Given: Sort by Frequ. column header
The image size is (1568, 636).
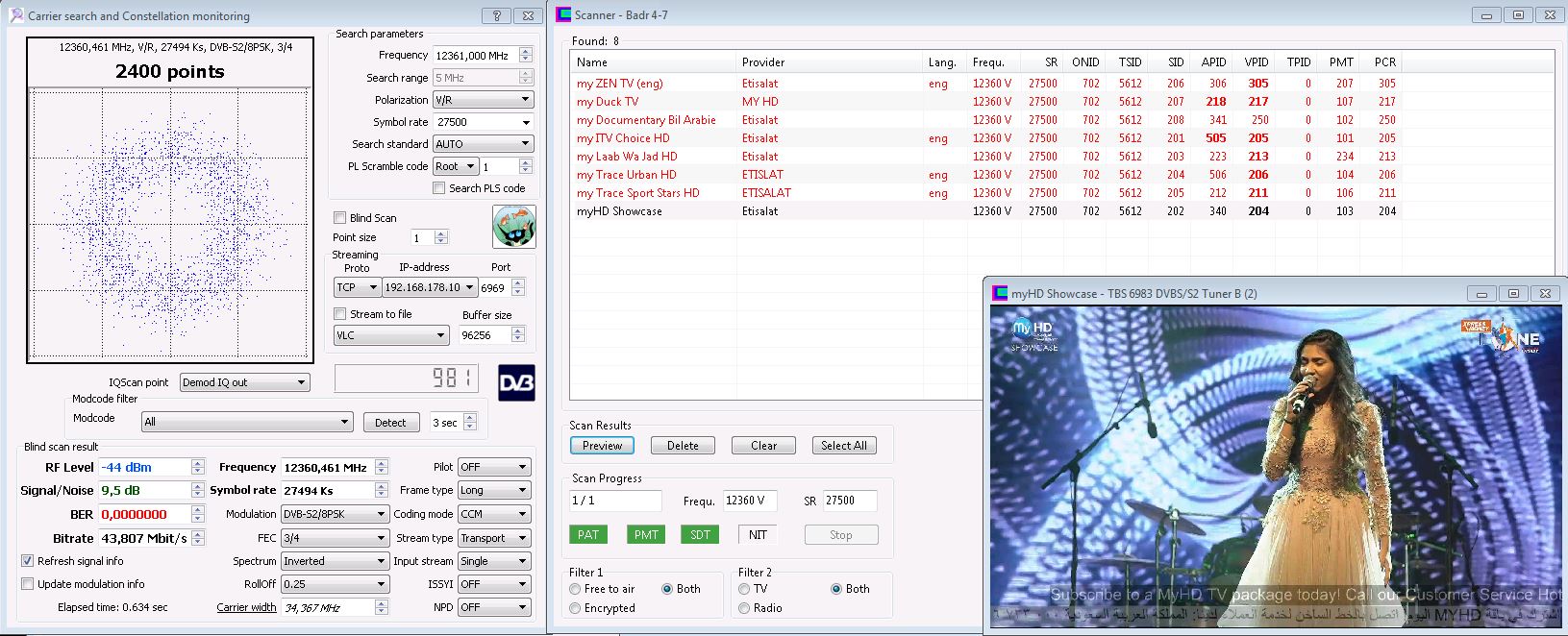Looking at the screenshot, I should point(992,62).
